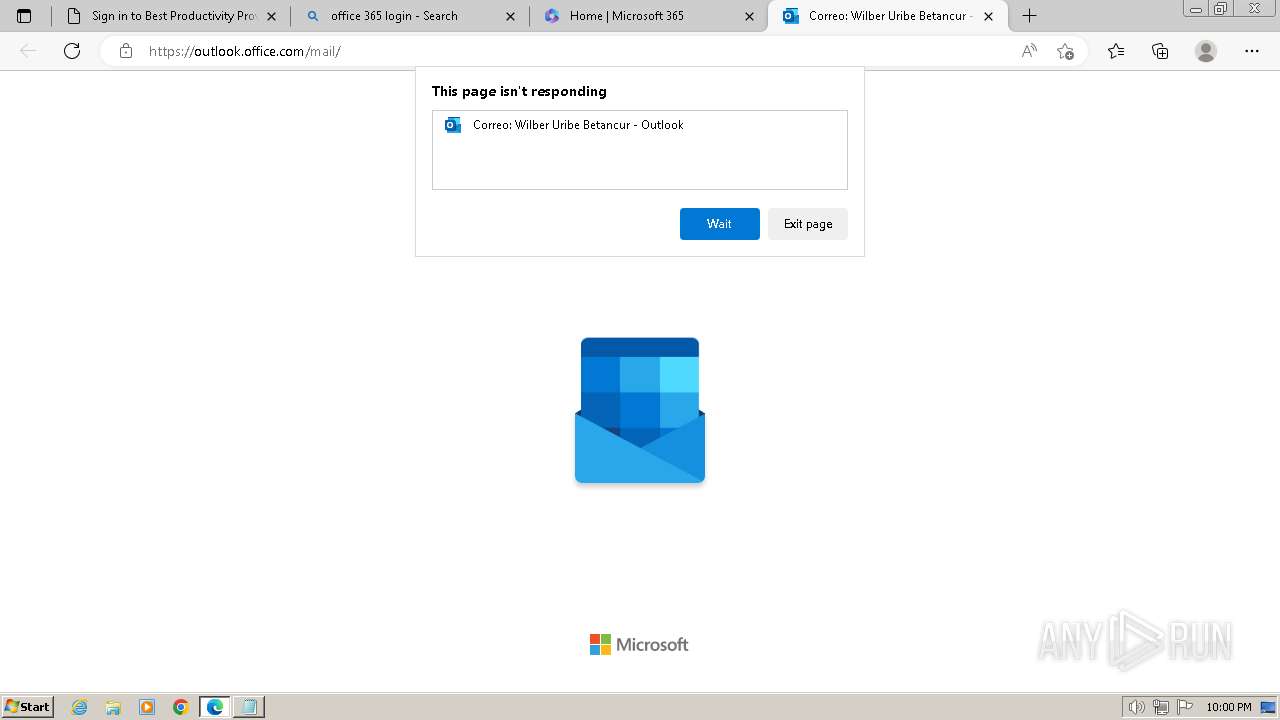Open the Read aloud option
The height and width of the screenshot is (720, 1280).
coord(1029,51)
